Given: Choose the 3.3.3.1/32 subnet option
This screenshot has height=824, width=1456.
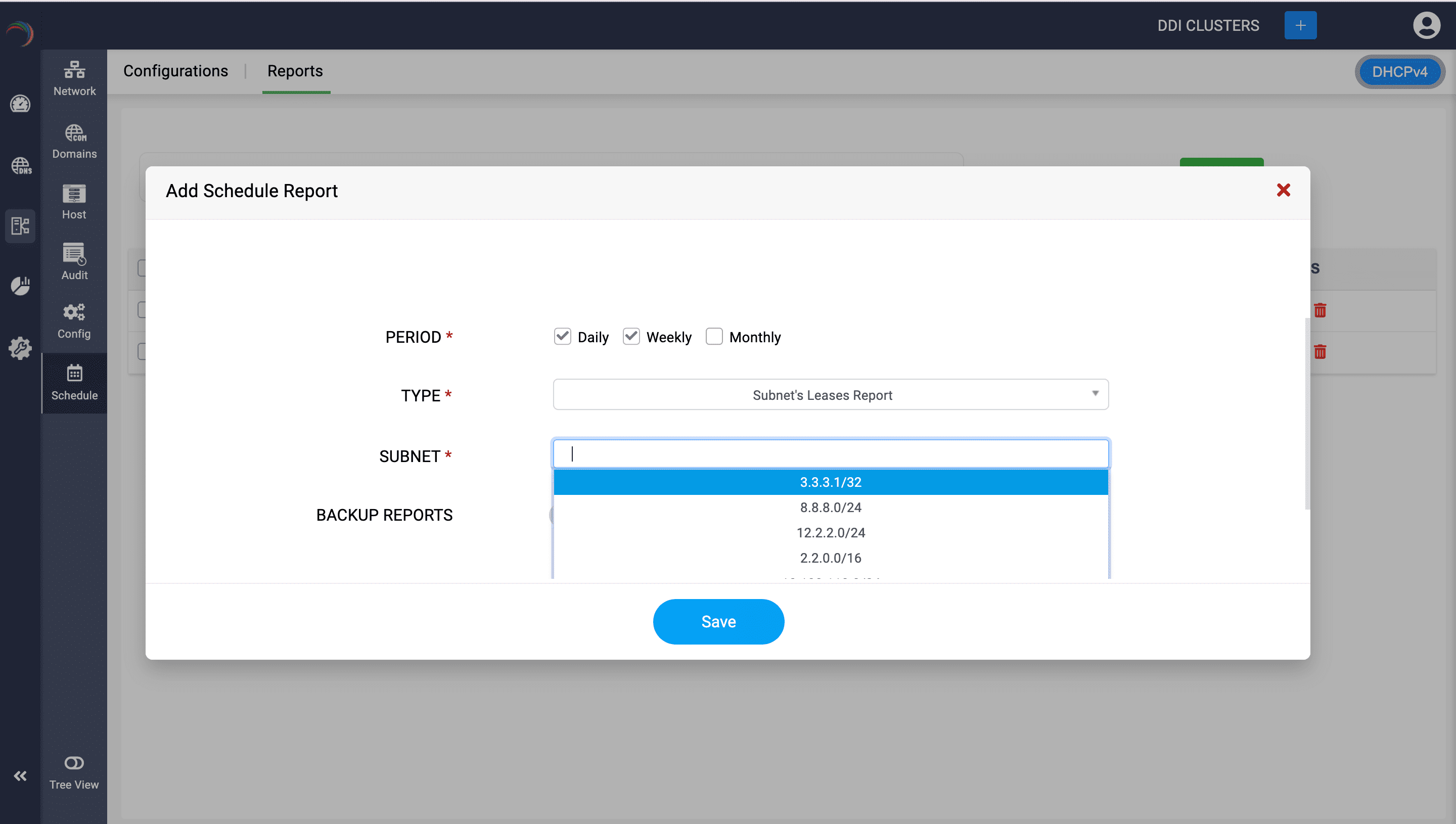Looking at the screenshot, I should [x=830, y=482].
